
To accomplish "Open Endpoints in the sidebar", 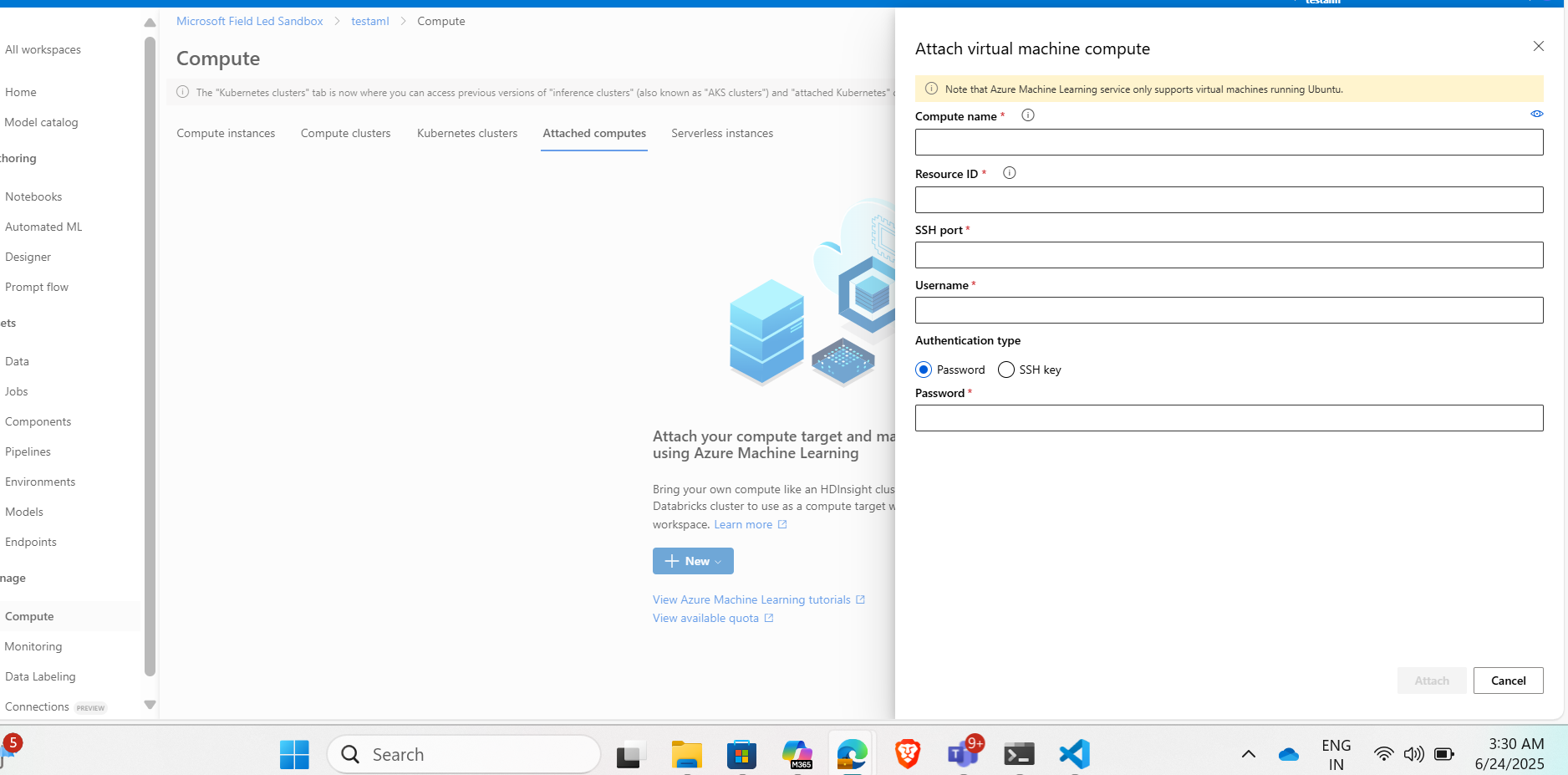I will tap(31, 542).
